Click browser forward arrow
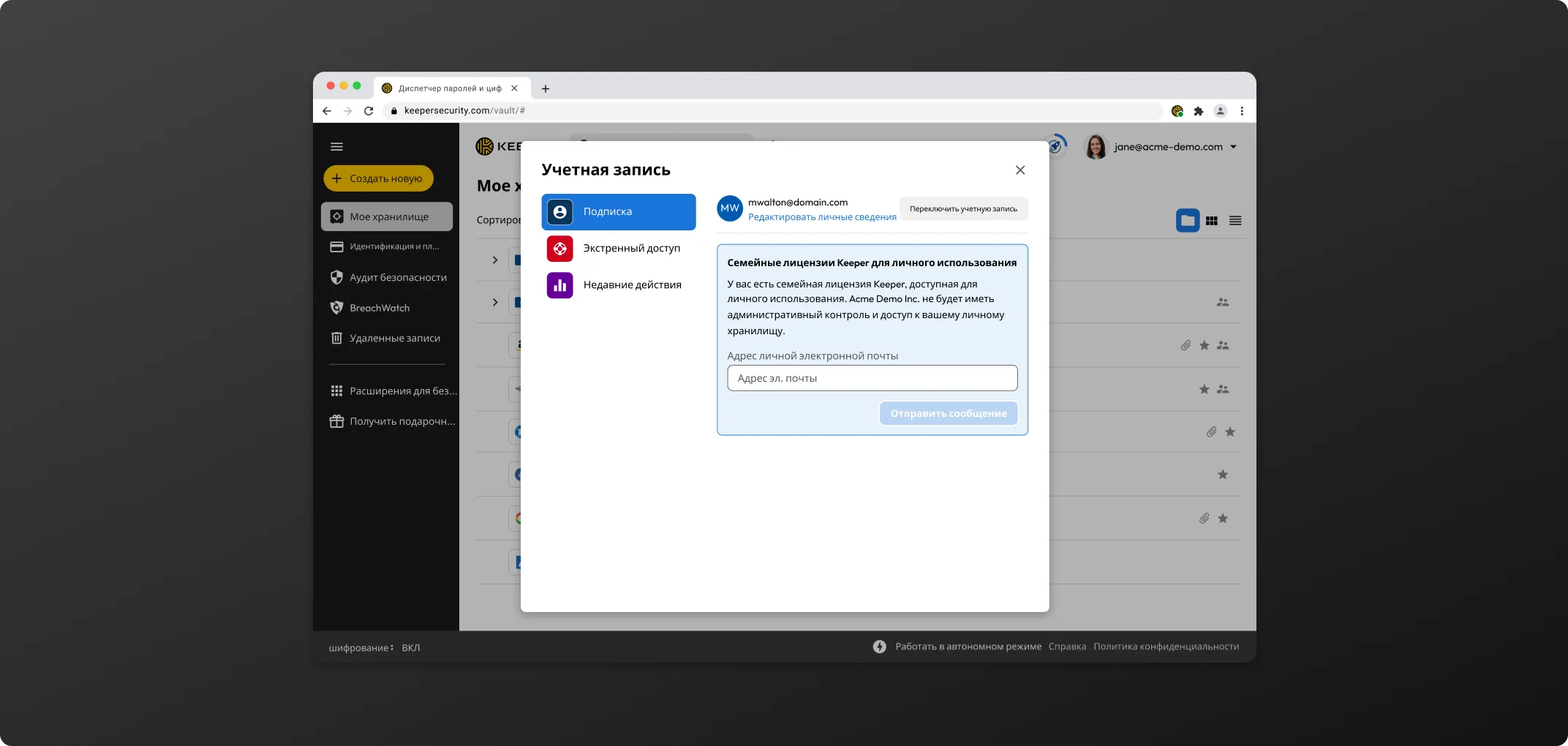1568x746 pixels. click(347, 111)
